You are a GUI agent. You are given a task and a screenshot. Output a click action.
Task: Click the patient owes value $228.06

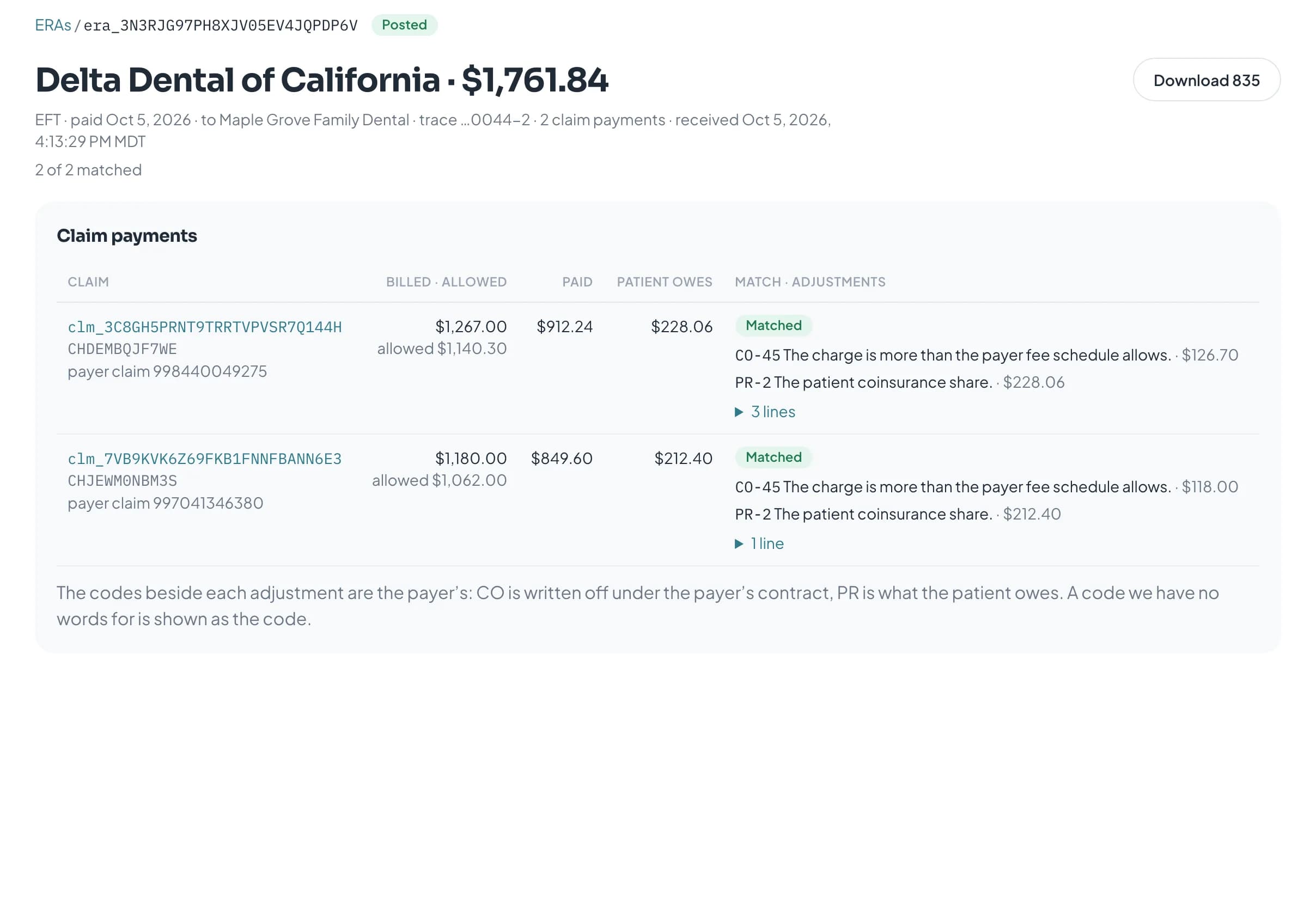pos(681,327)
